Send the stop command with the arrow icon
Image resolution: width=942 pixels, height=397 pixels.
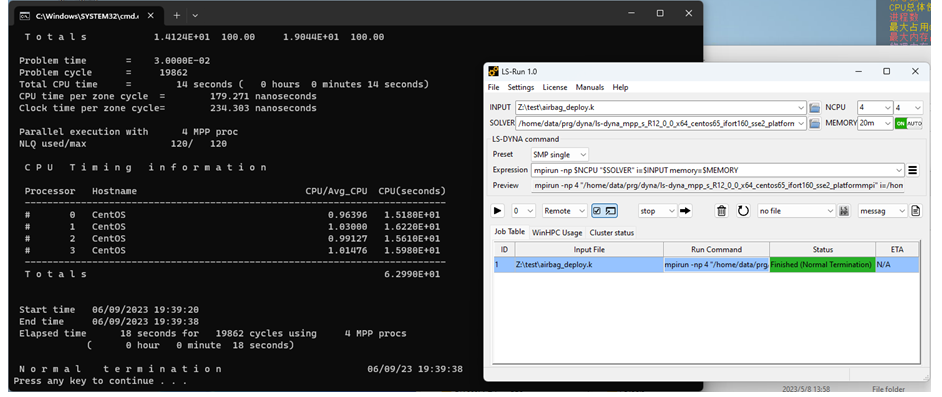tap(685, 211)
